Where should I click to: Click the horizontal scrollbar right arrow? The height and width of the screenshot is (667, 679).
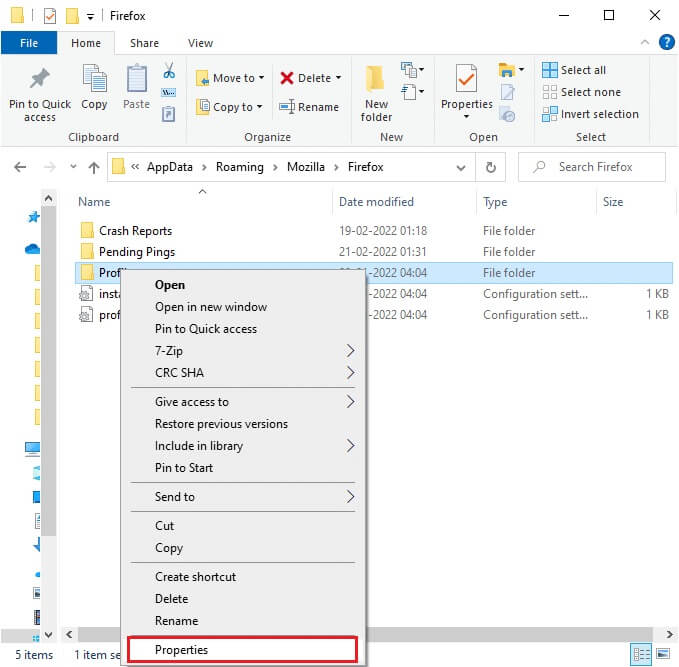(x=670, y=635)
